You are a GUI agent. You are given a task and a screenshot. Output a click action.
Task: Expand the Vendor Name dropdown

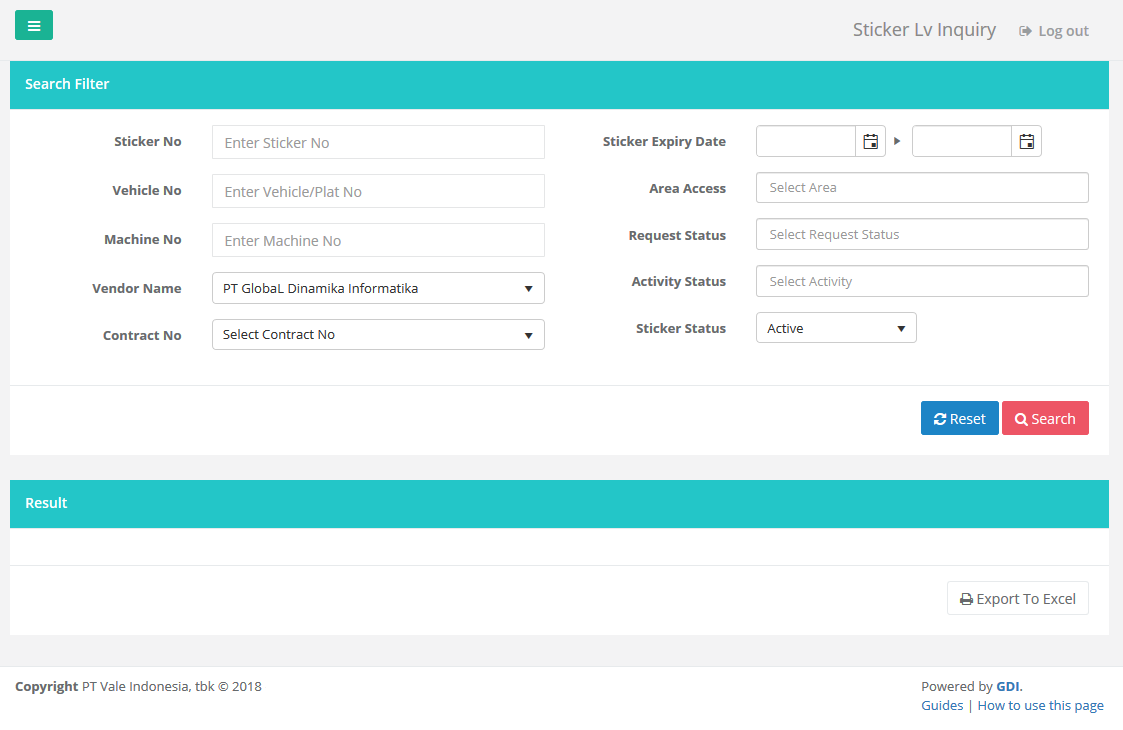click(378, 288)
